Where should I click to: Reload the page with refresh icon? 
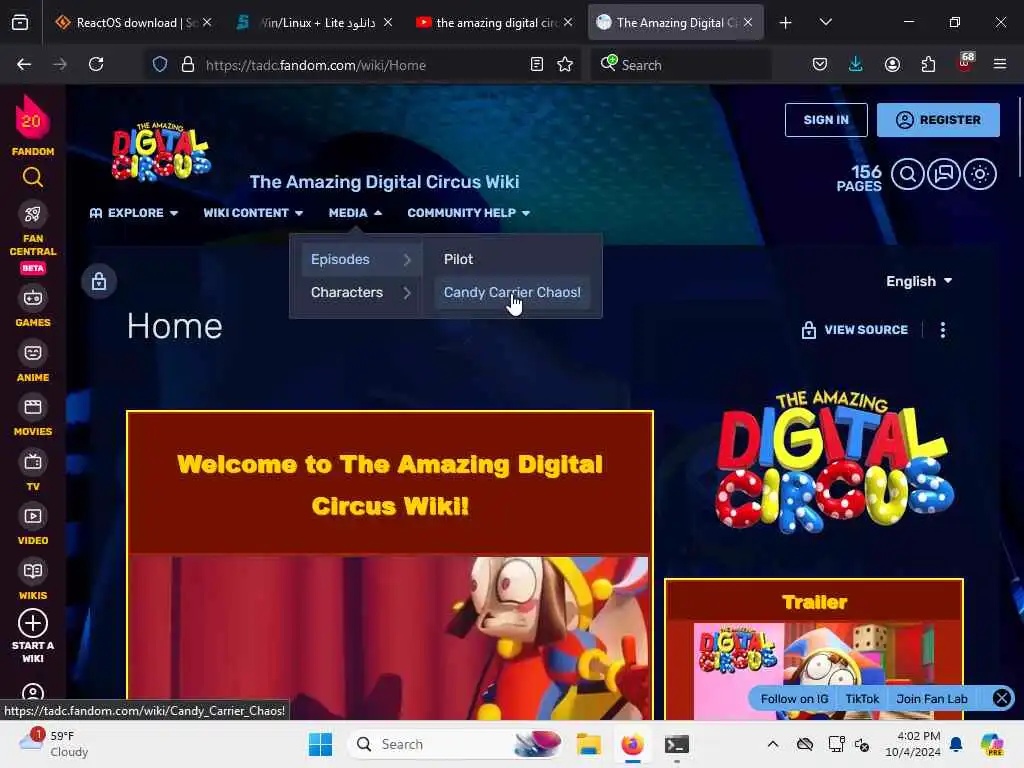[x=96, y=64]
